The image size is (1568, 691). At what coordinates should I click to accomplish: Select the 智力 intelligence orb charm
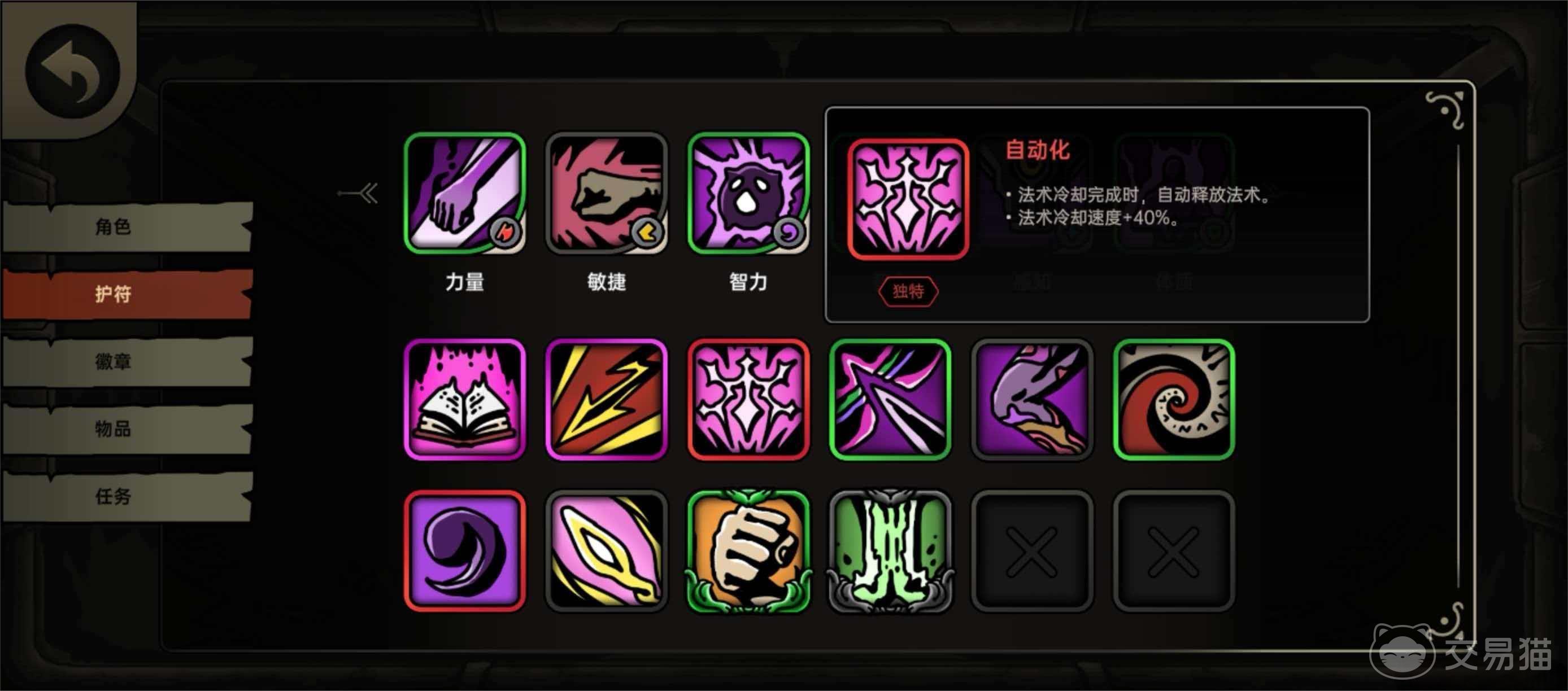748,193
